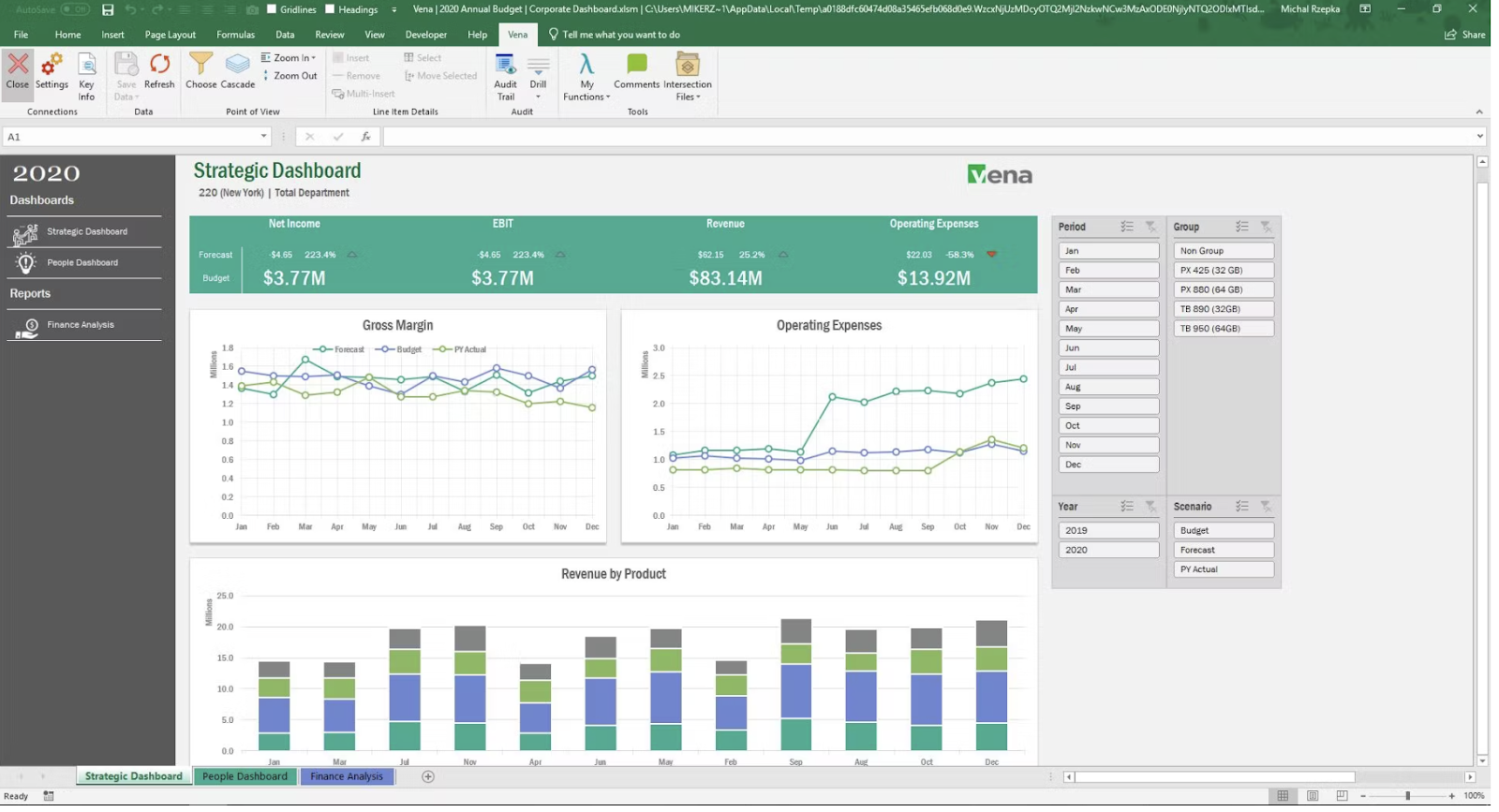This screenshot has width=1499, height=812.
Task: Select Normal view in status bar
Action: click(x=1283, y=796)
